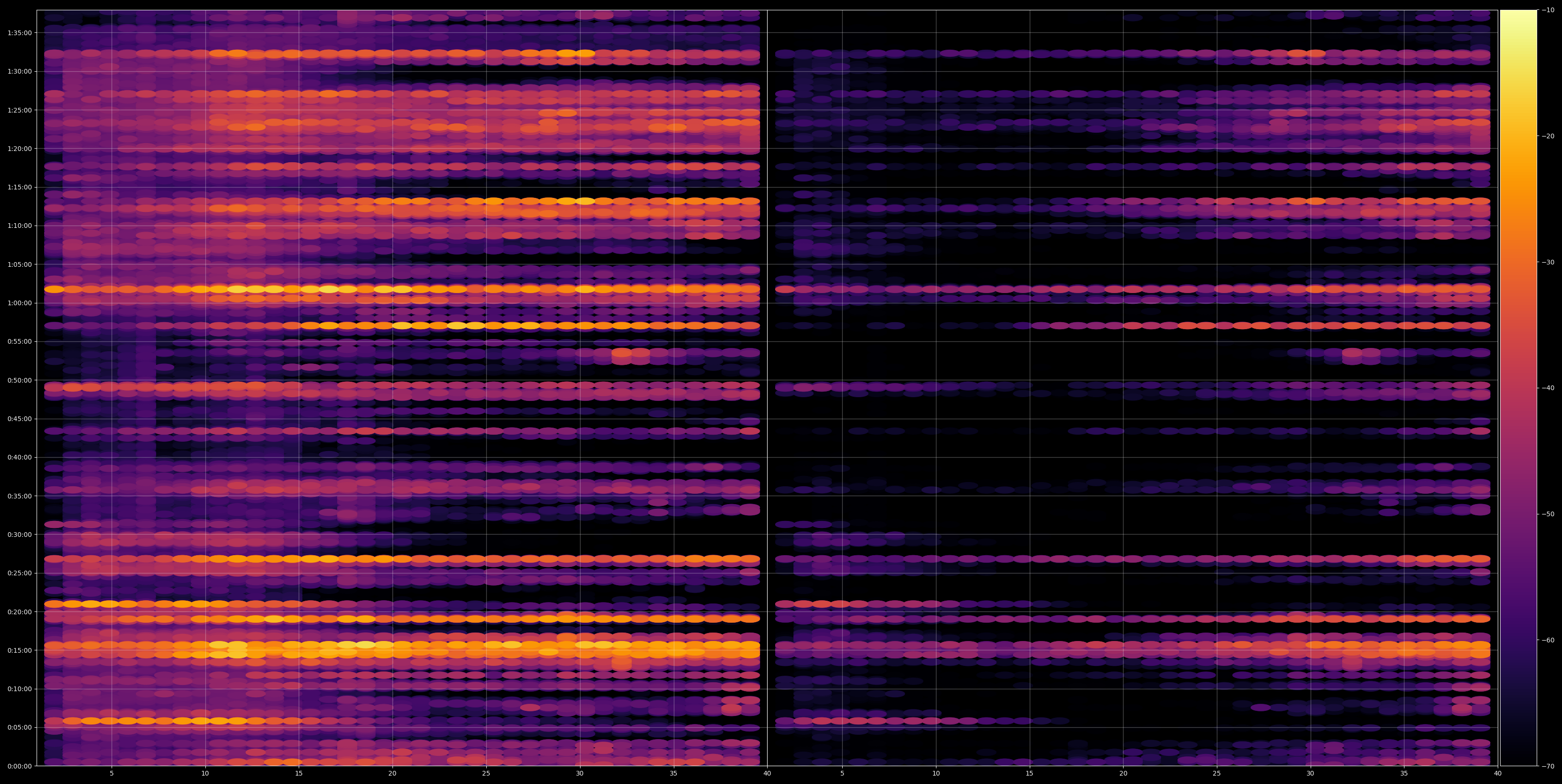Image resolution: width=1562 pixels, height=784 pixels.
Task: Select the 1:20:00 time axis label
Action: pyautogui.click(x=19, y=149)
